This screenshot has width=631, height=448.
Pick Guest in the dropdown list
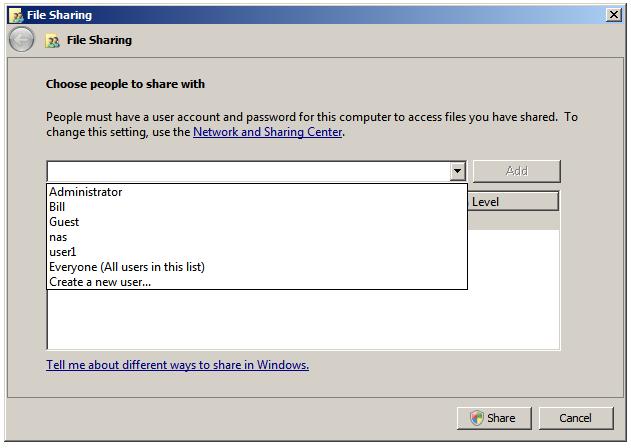click(x=64, y=222)
